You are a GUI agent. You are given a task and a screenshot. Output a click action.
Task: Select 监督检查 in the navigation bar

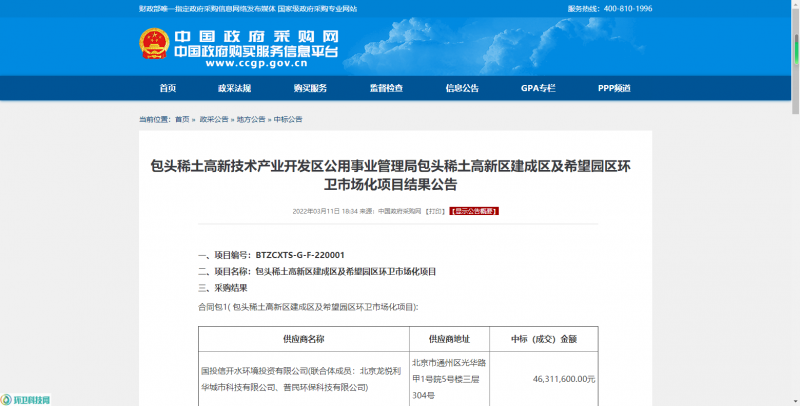[x=386, y=88]
